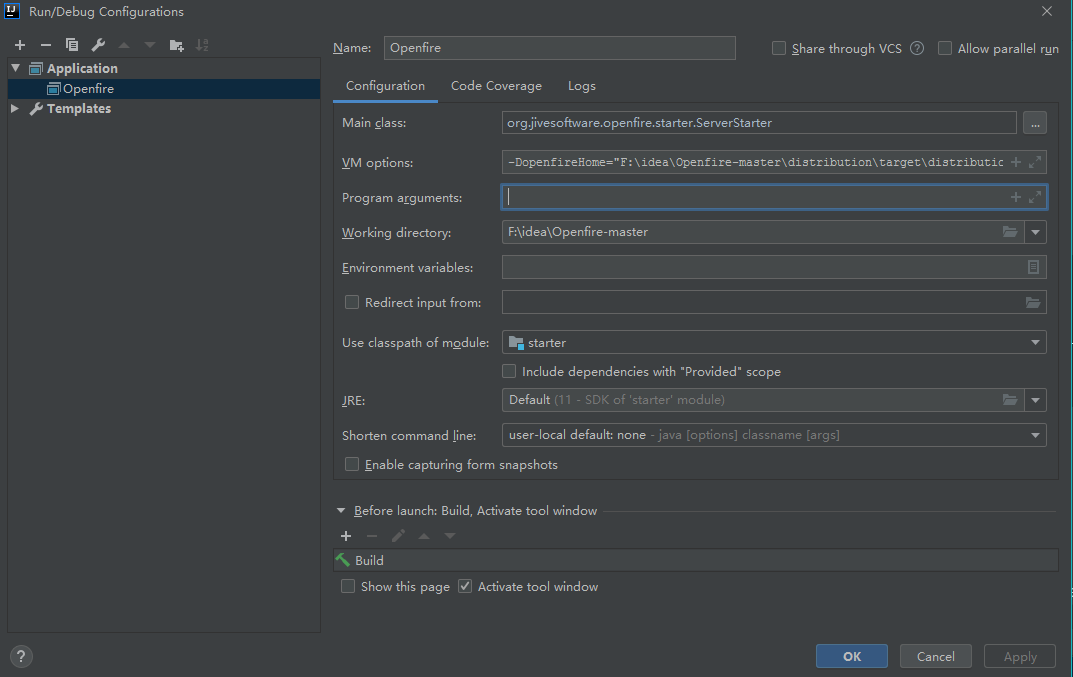Select the Openfire configuration in tree

coord(164,89)
